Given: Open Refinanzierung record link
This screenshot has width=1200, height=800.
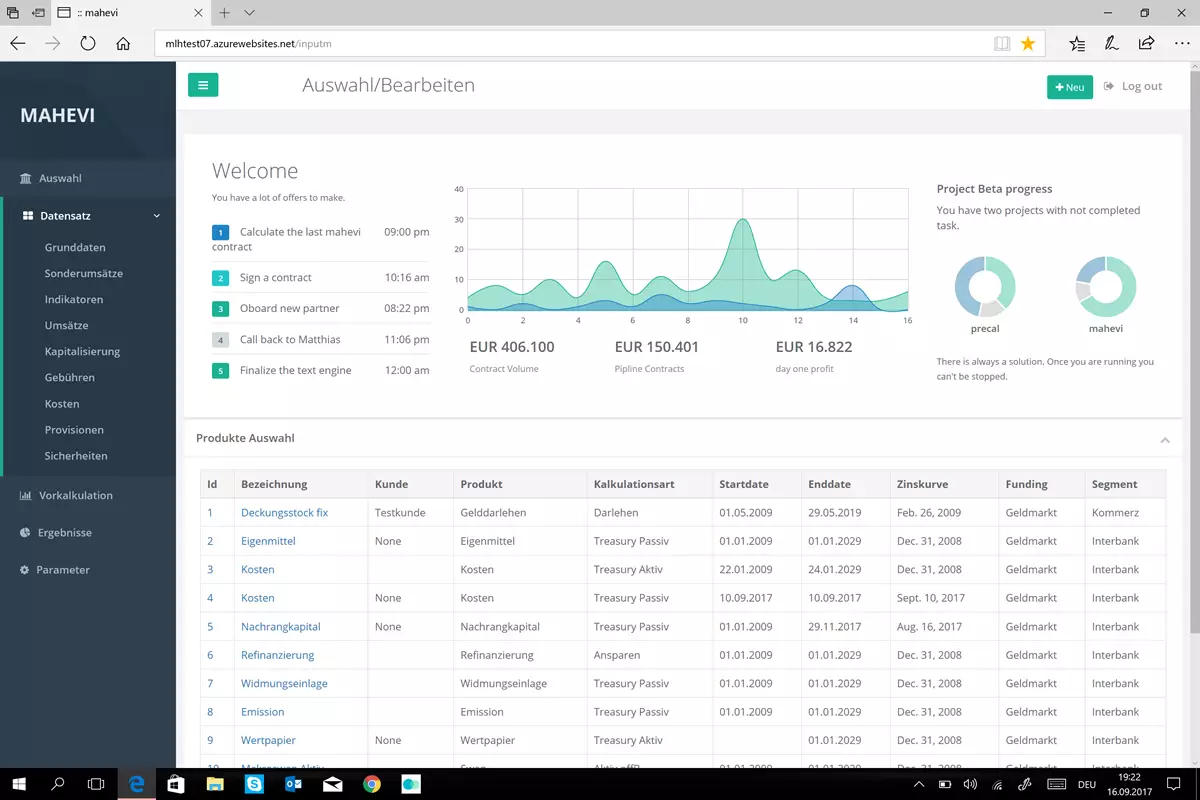Looking at the screenshot, I should pos(277,655).
